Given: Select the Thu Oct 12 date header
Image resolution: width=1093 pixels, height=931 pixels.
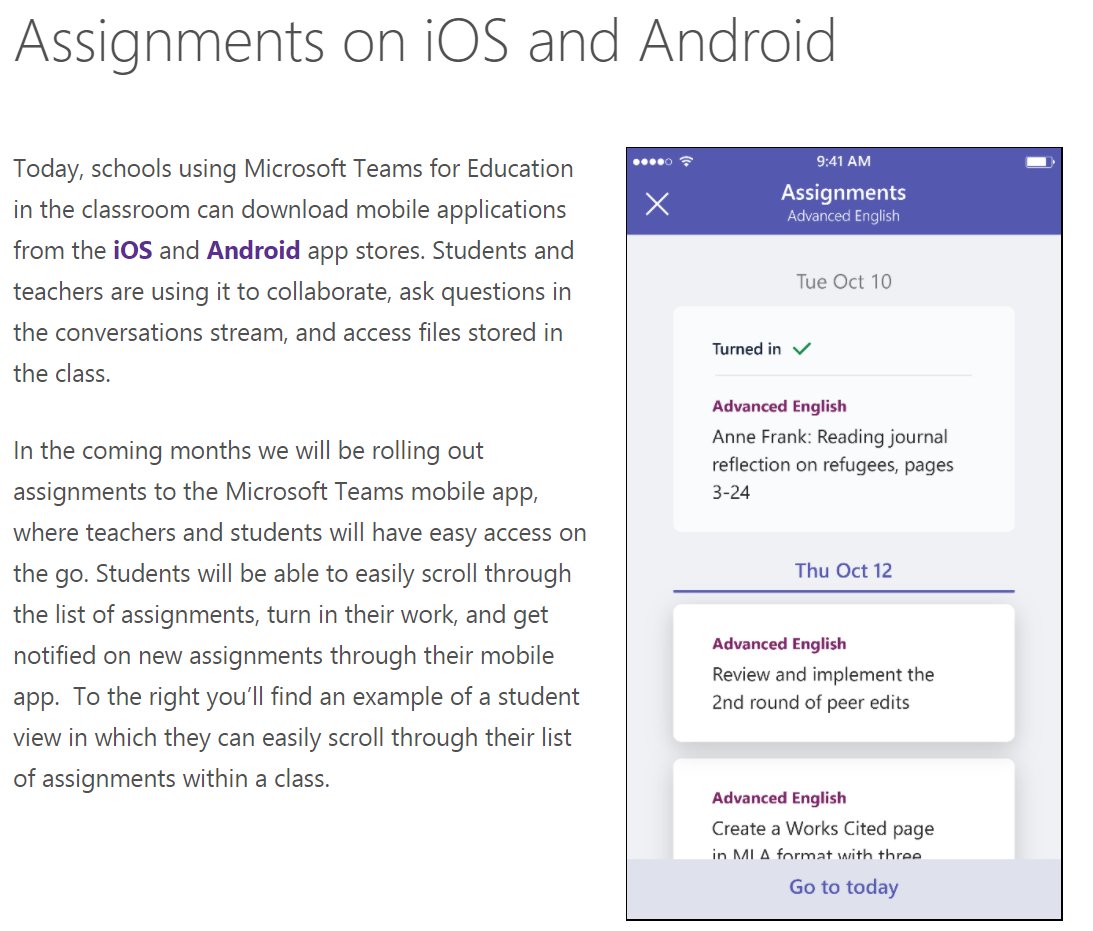Looking at the screenshot, I should tap(843, 571).
